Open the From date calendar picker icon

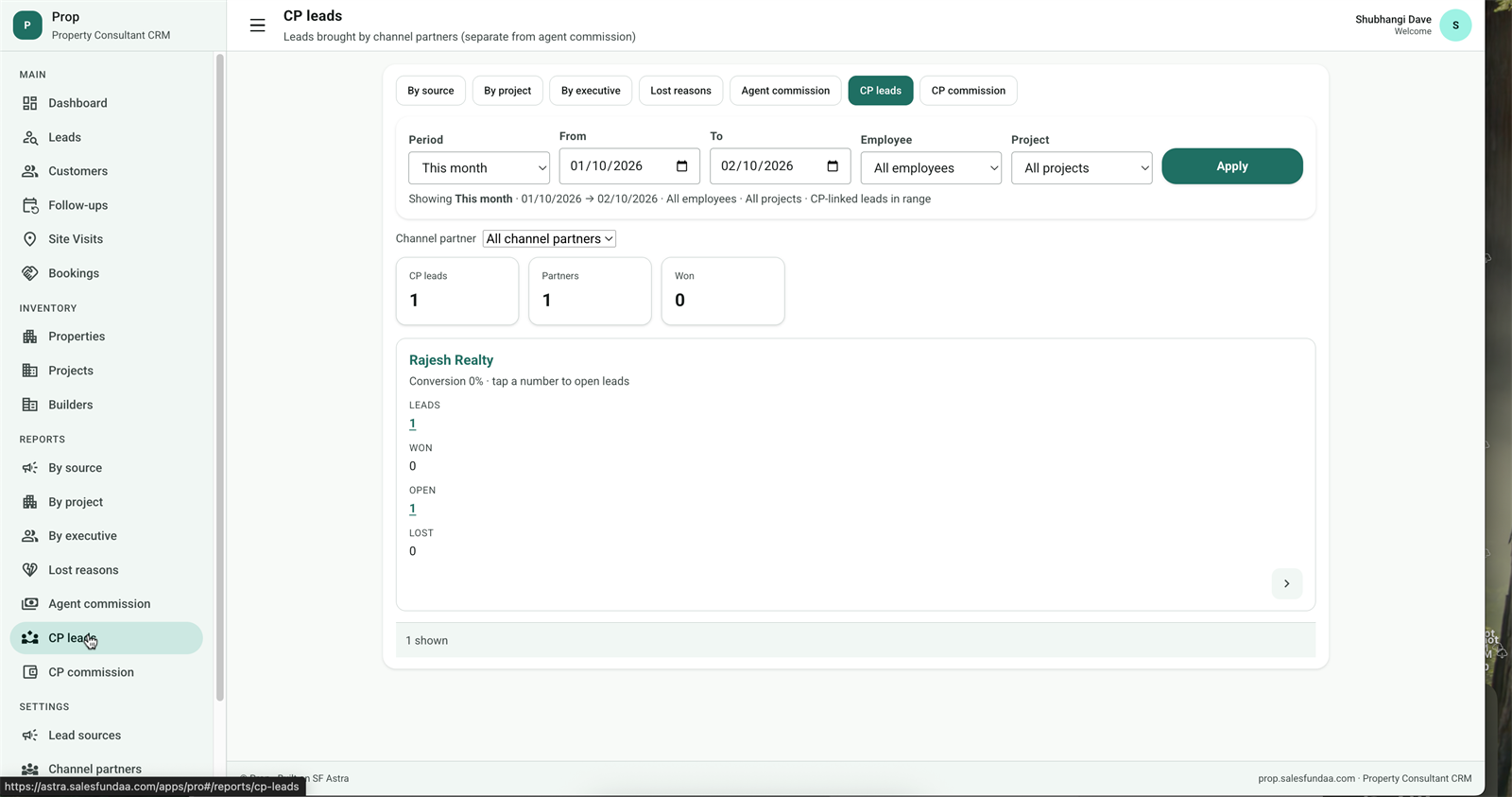click(682, 166)
